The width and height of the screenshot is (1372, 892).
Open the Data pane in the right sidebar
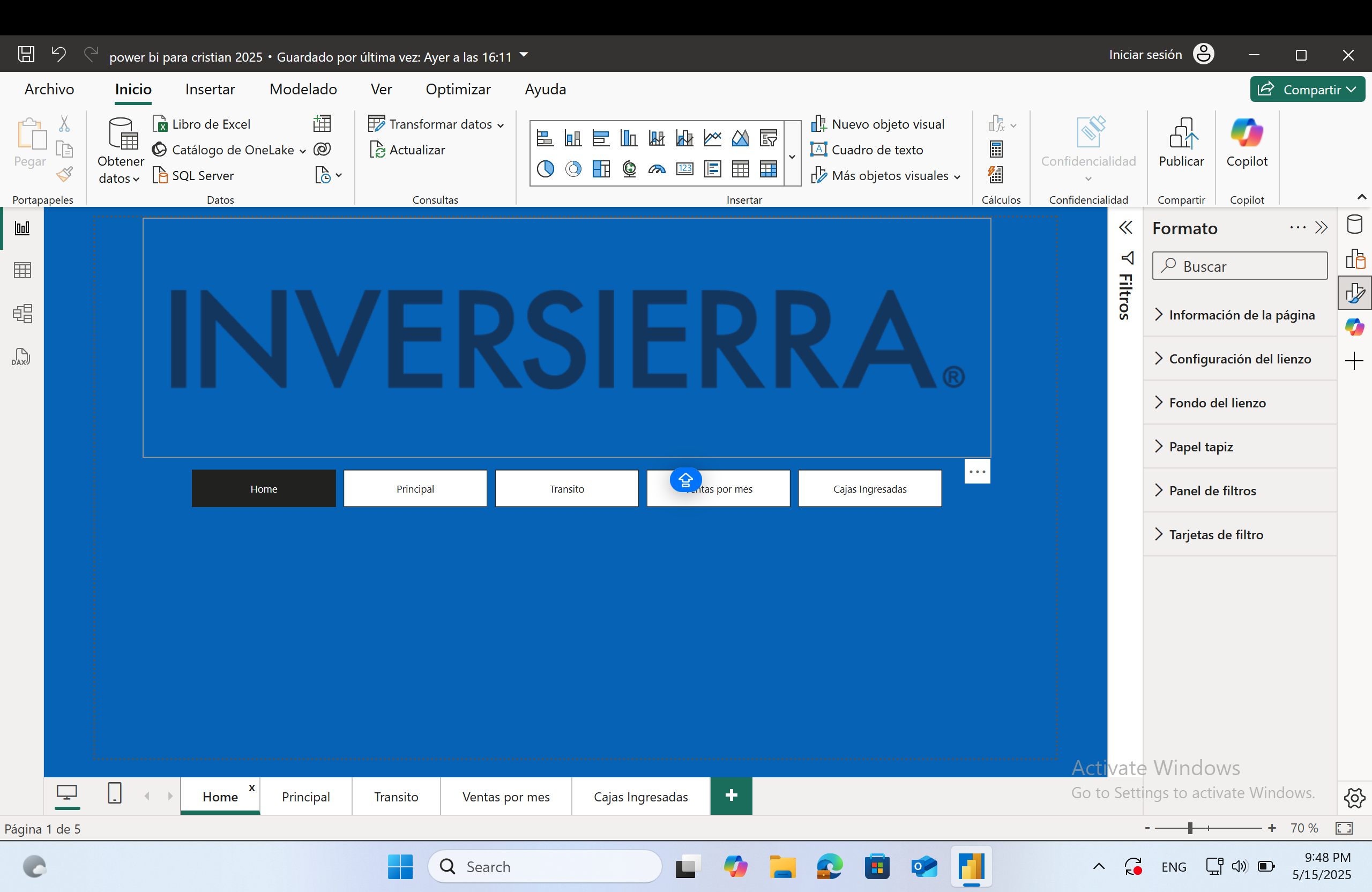pyautogui.click(x=1355, y=224)
